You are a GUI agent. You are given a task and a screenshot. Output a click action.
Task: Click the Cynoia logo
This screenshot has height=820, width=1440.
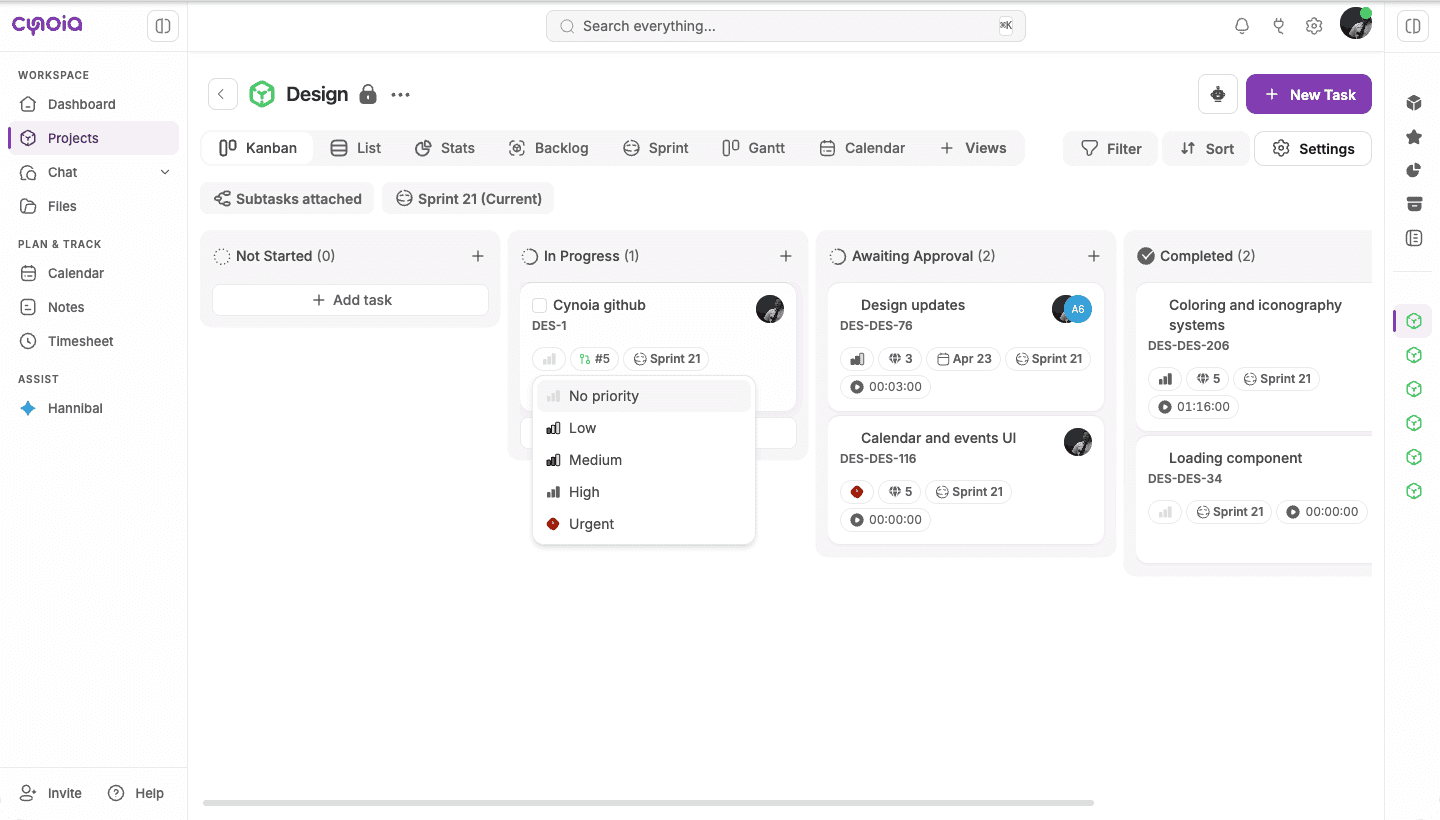pyautogui.click(x=47, y=25)
